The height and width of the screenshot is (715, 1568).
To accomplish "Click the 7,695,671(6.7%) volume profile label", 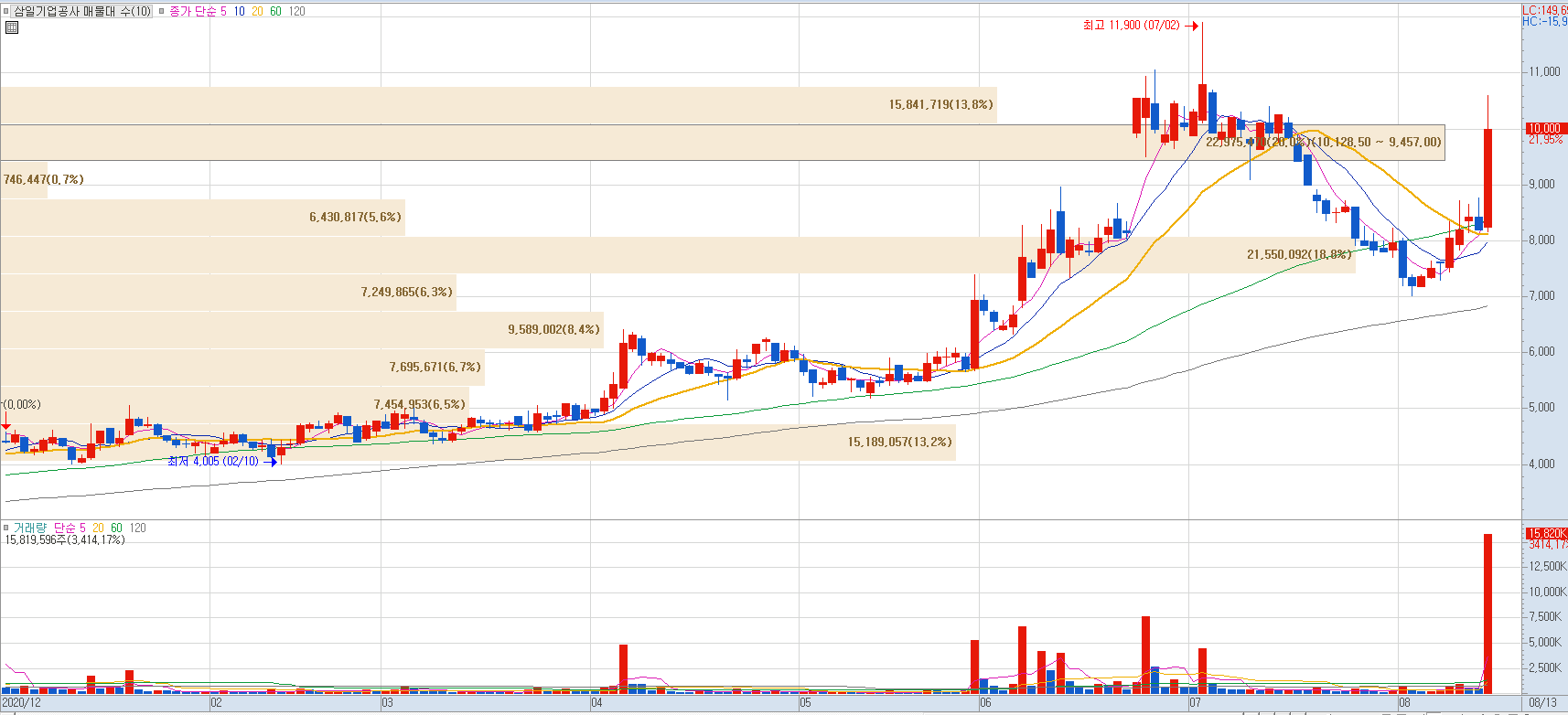I will (x=435, y=368).
